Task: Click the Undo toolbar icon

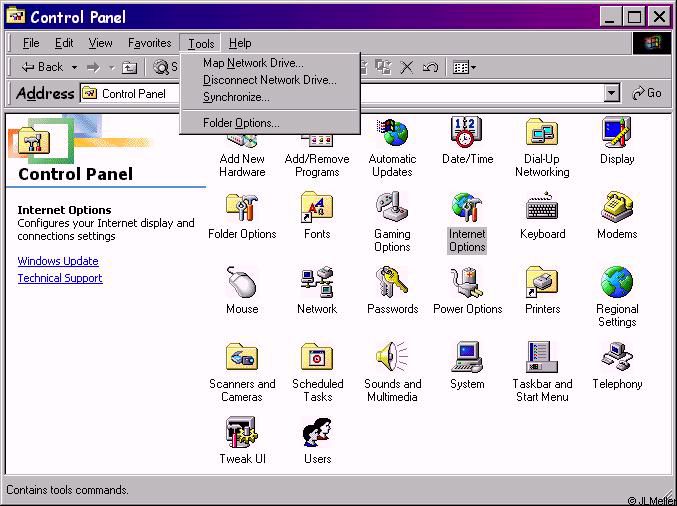Action: [430, 67]
